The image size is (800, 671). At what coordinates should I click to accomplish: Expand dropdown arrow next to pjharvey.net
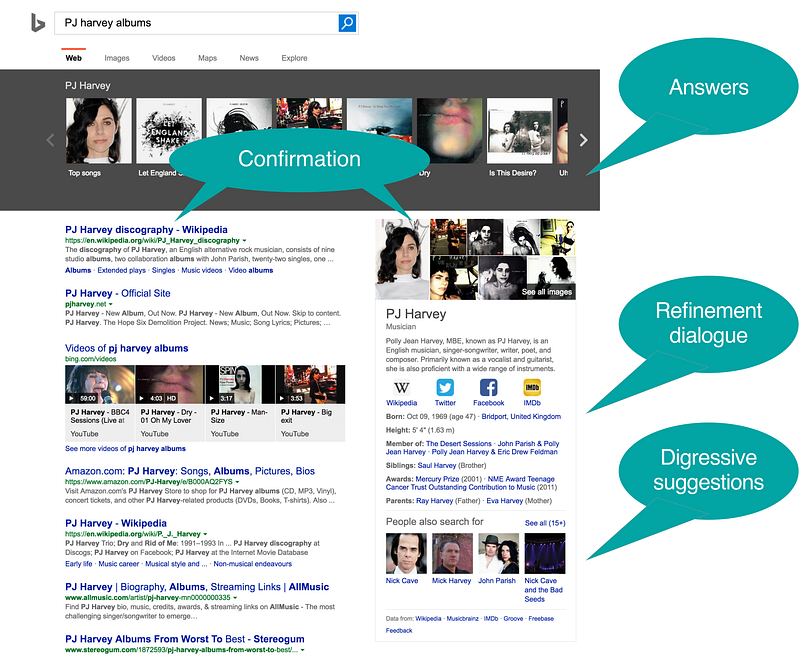click(x=111, y=304)
